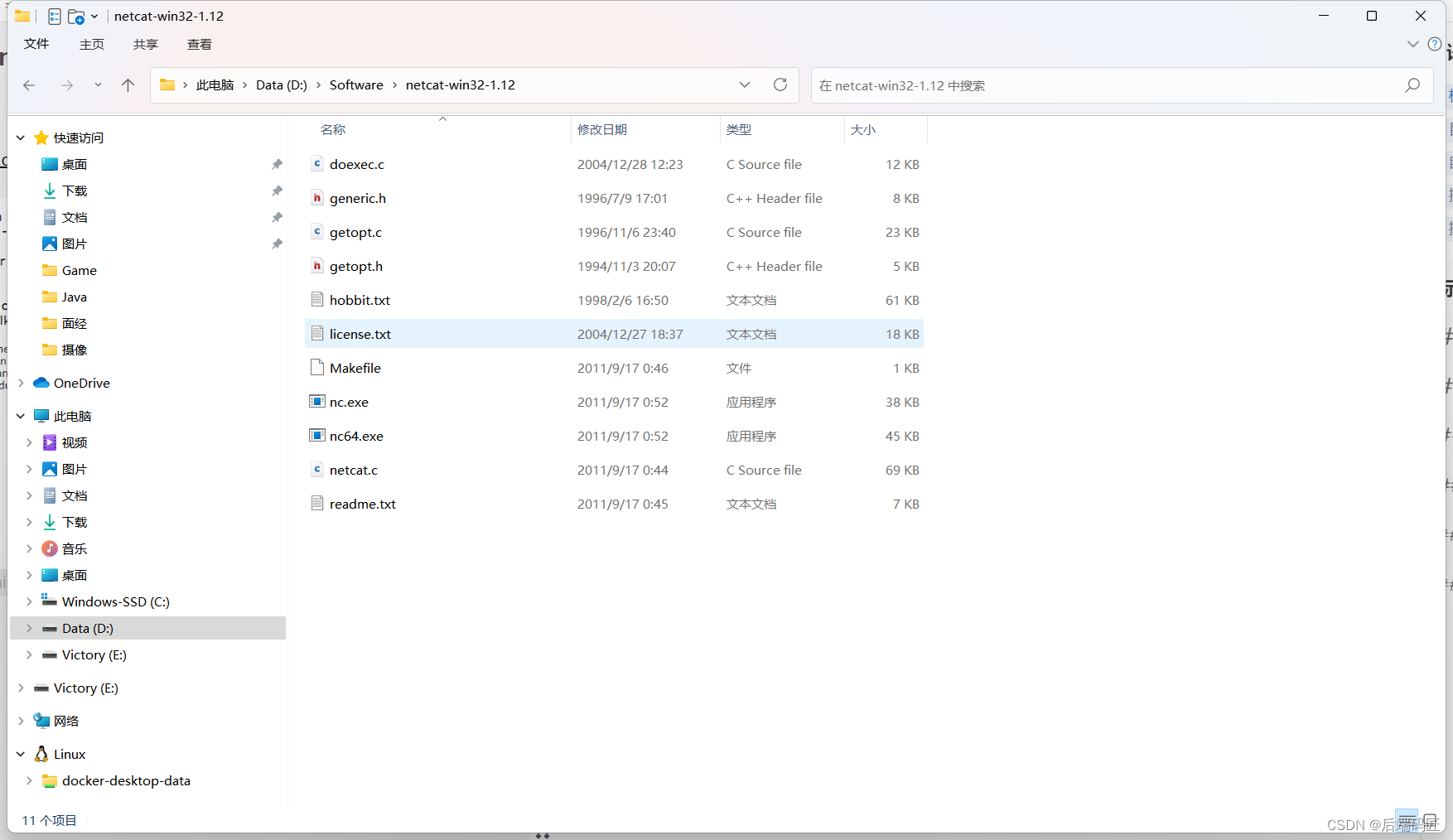Image resolution: width=1453 pixels, height=840 pixels.
Task: Expand the ribbon with the chevron
Action: pos(1413,44)
